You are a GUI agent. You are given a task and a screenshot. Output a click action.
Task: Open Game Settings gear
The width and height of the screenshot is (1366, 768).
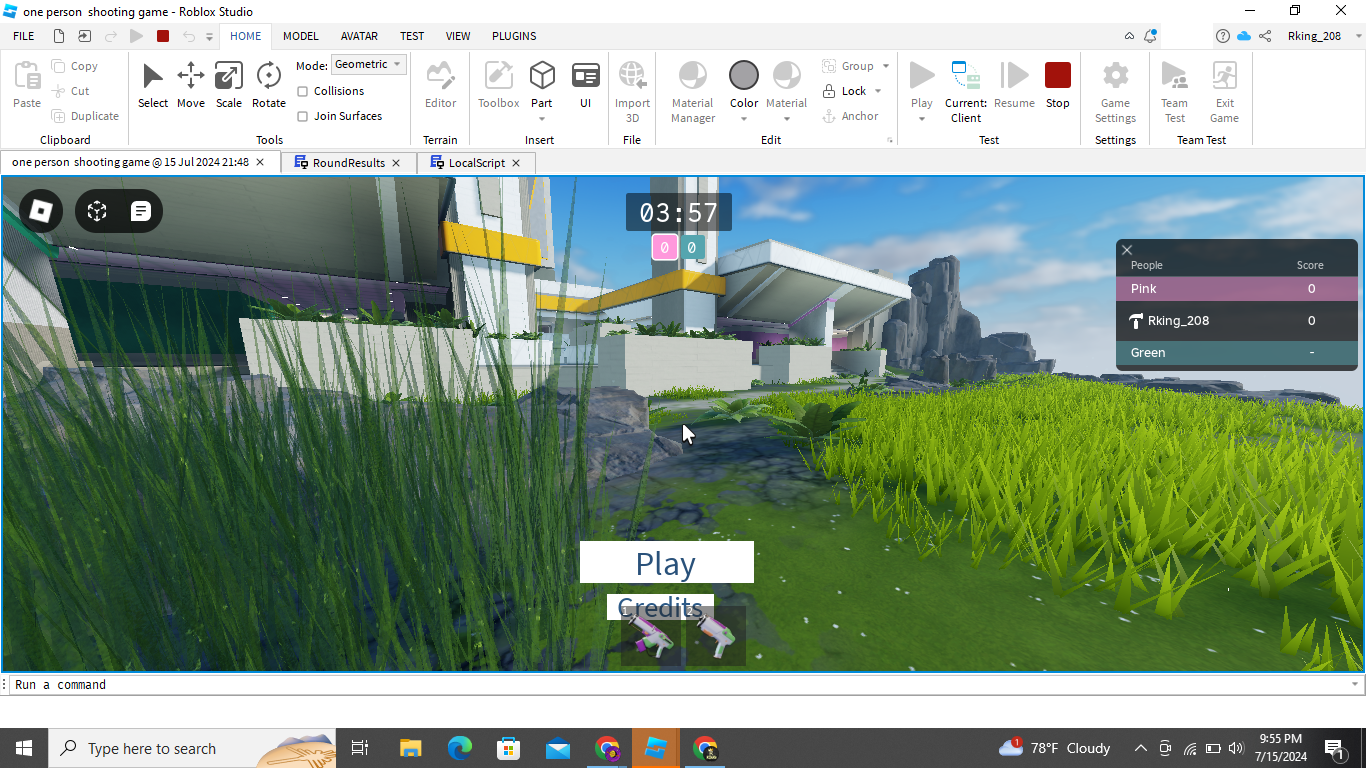click(1115, 91)
